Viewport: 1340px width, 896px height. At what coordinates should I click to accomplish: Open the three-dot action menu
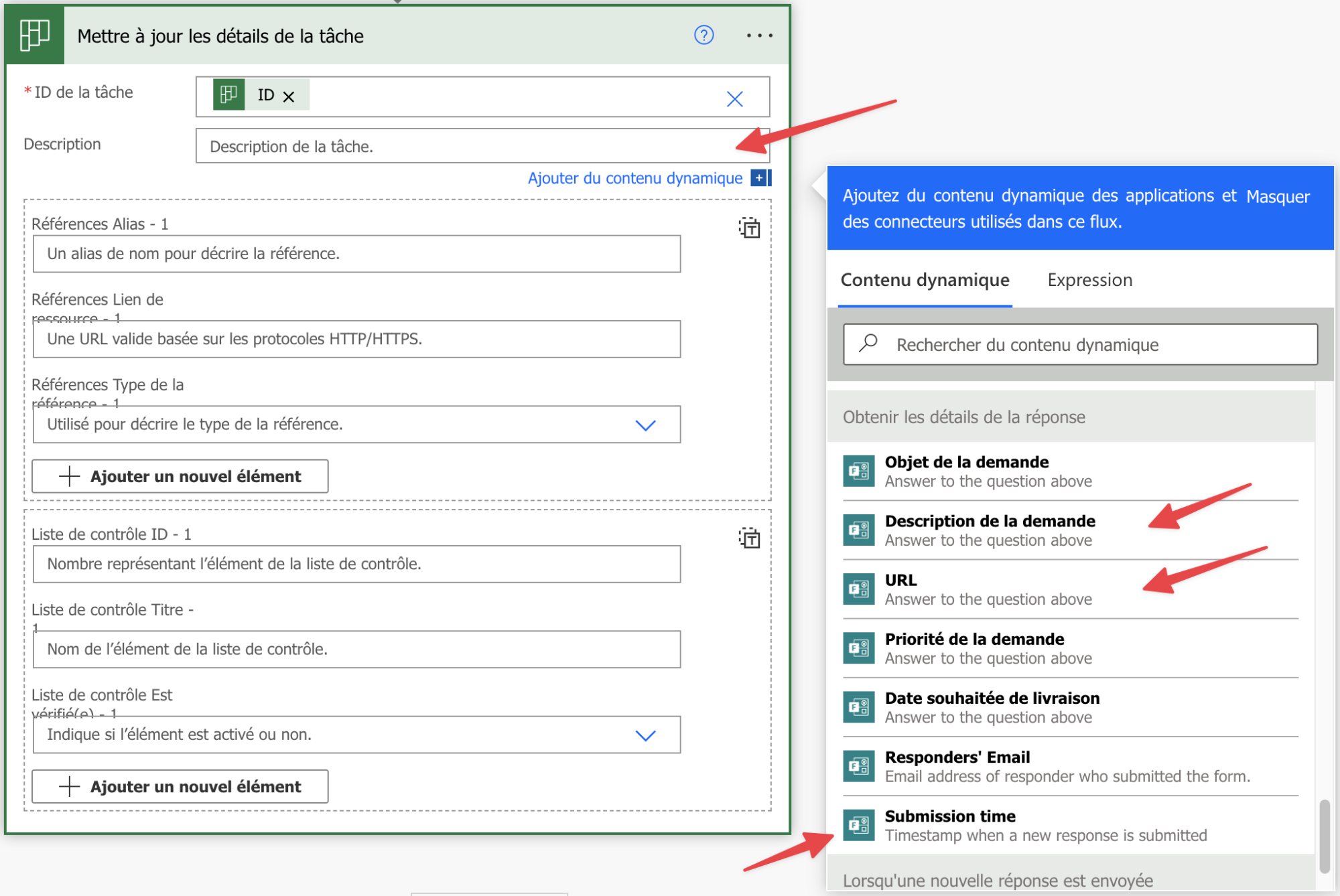(x=759, y=35)
